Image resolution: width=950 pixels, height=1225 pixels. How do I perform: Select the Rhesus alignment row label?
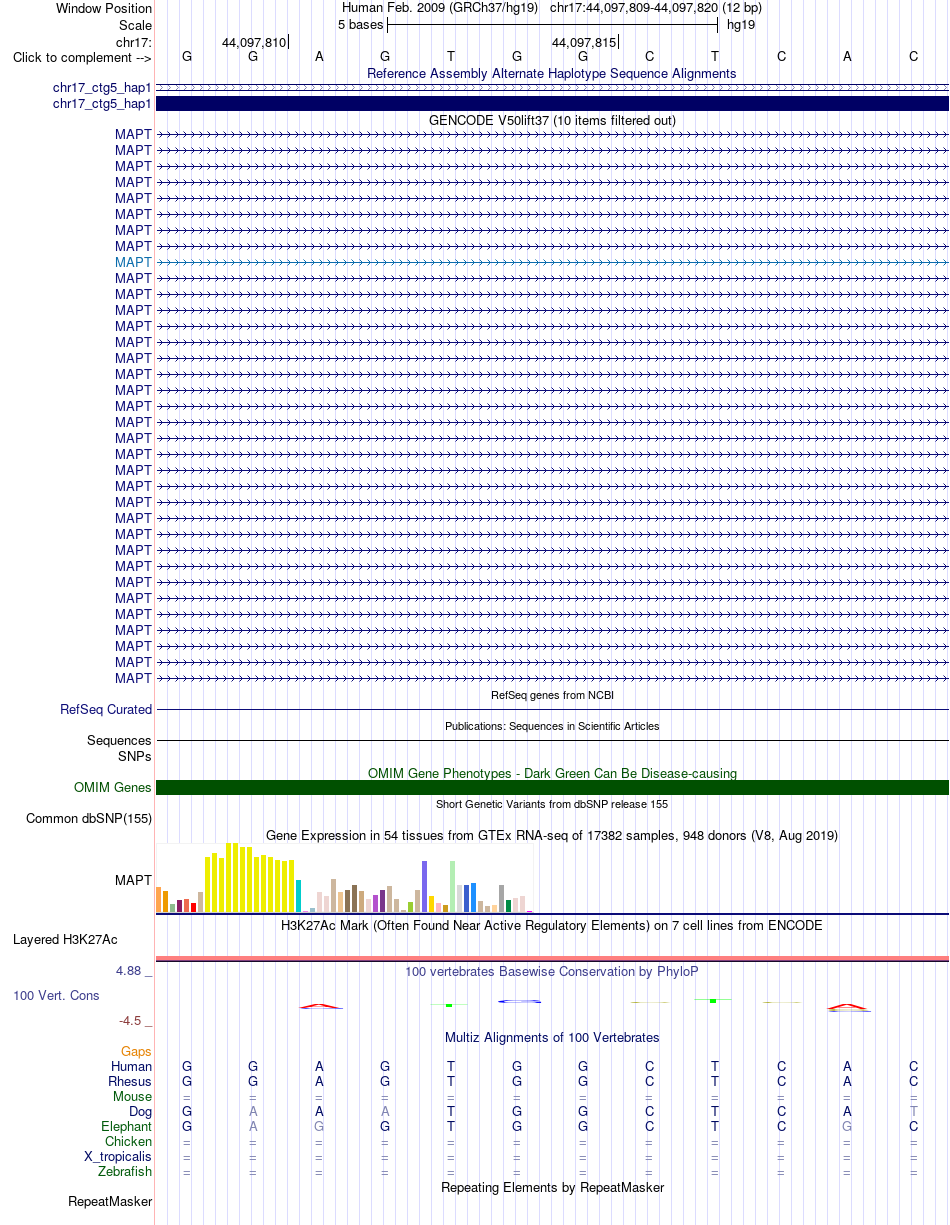pos(130,1082)
